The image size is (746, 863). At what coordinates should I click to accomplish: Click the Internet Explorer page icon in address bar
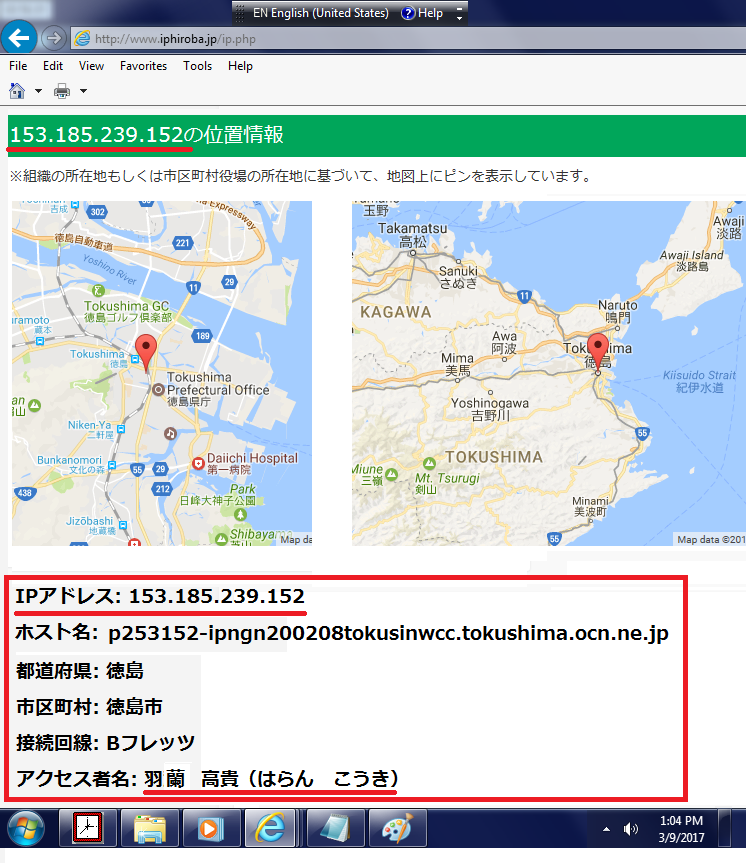coord(82,39)
